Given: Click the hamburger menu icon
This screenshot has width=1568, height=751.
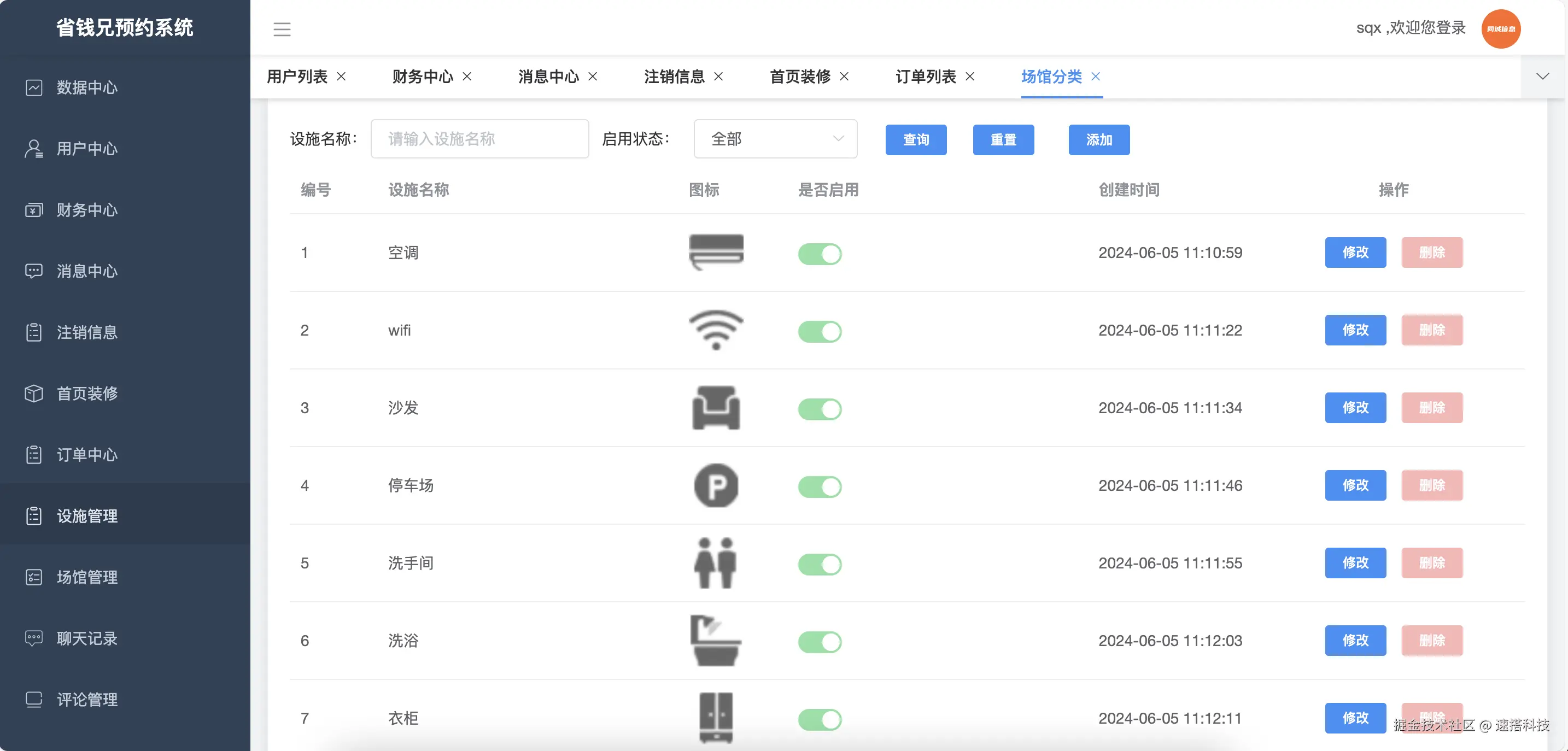Looking at the screenshot, I should click(282, 28).
